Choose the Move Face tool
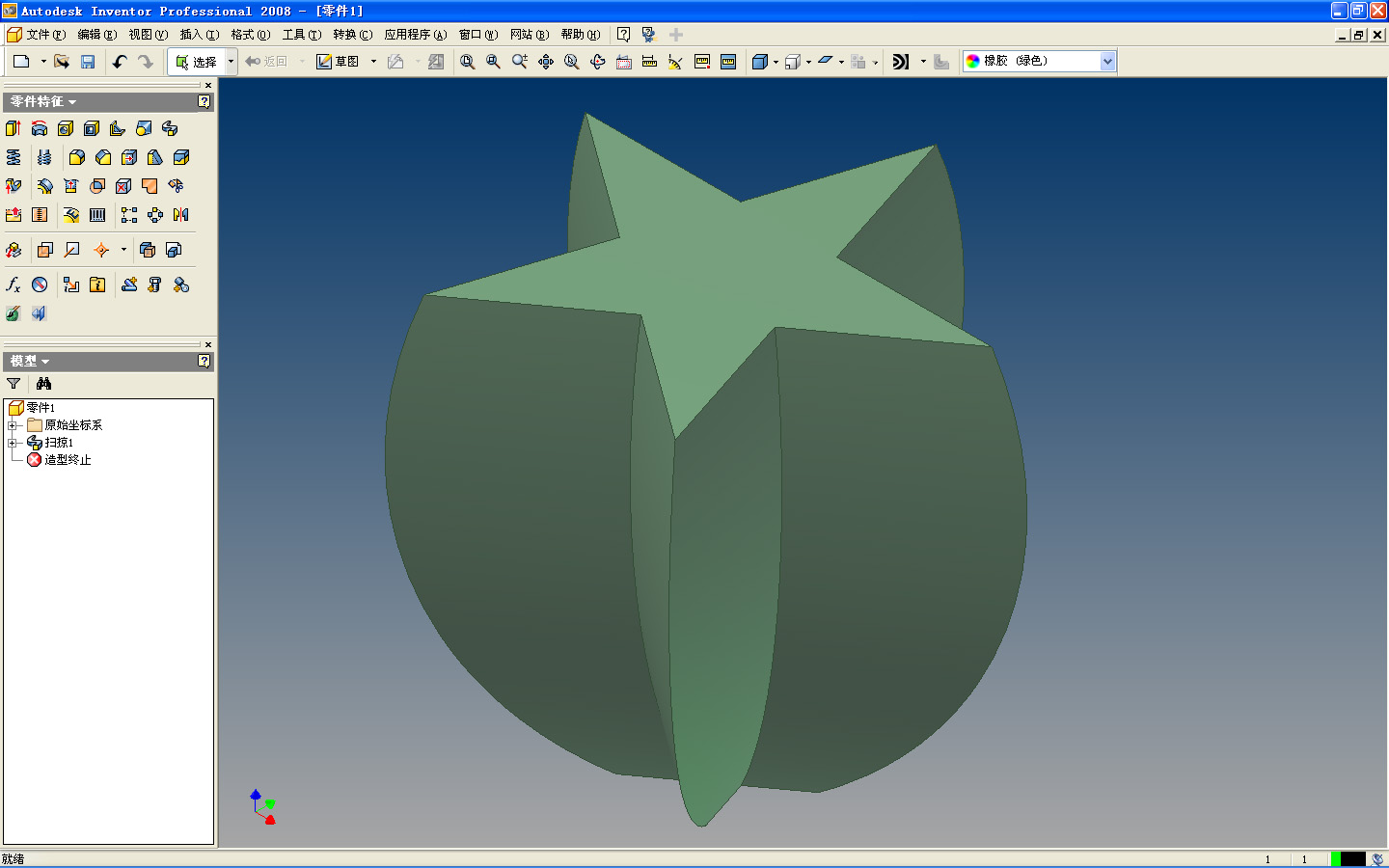The width and height of the screenshot is (1389, 868). [x=129, y=157]
